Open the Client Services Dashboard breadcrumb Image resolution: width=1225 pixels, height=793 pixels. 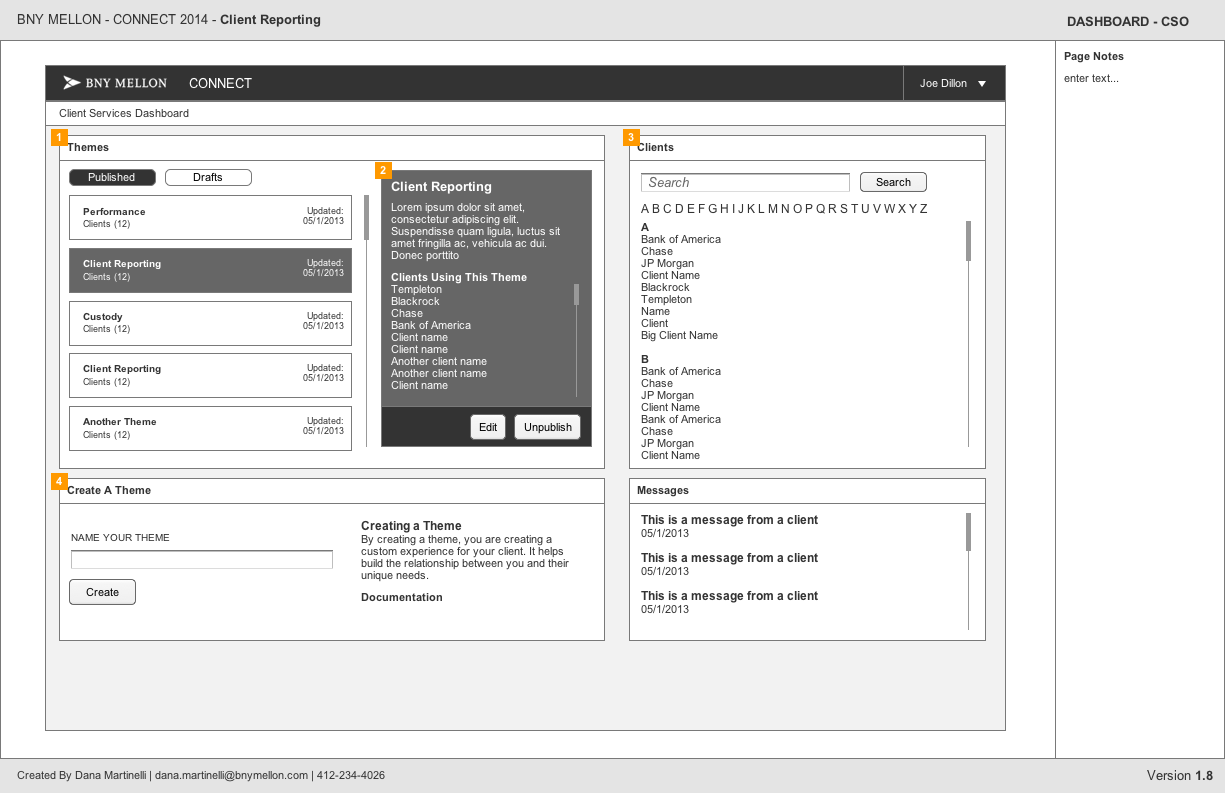click(124, 113)
